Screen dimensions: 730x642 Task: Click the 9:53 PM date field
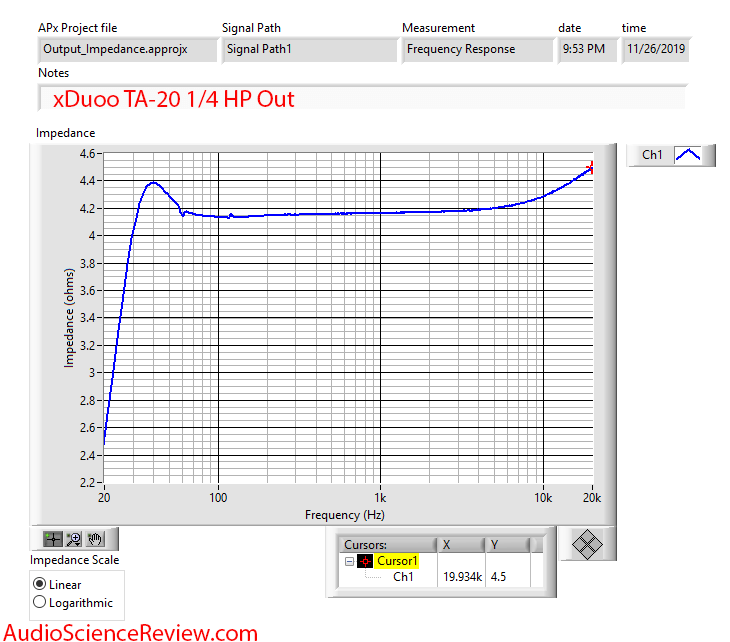pyautogui.click(x=587, y=49)
